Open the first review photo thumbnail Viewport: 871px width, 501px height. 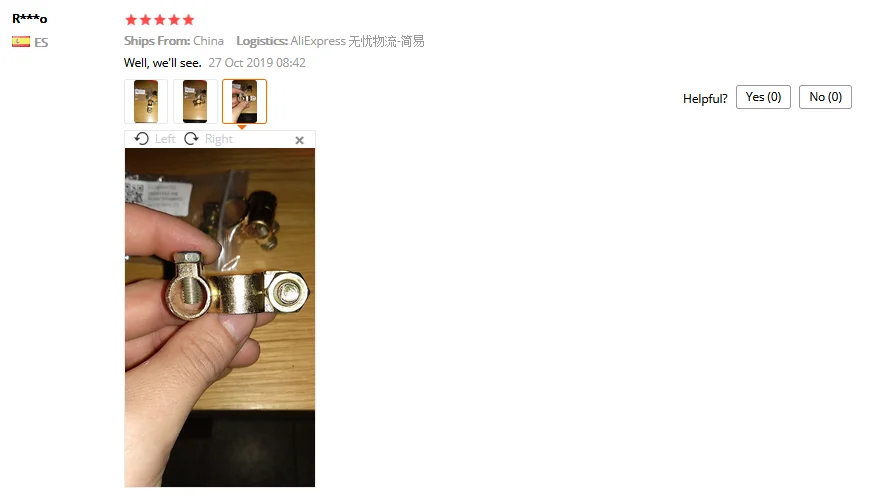tap(146, 101)
